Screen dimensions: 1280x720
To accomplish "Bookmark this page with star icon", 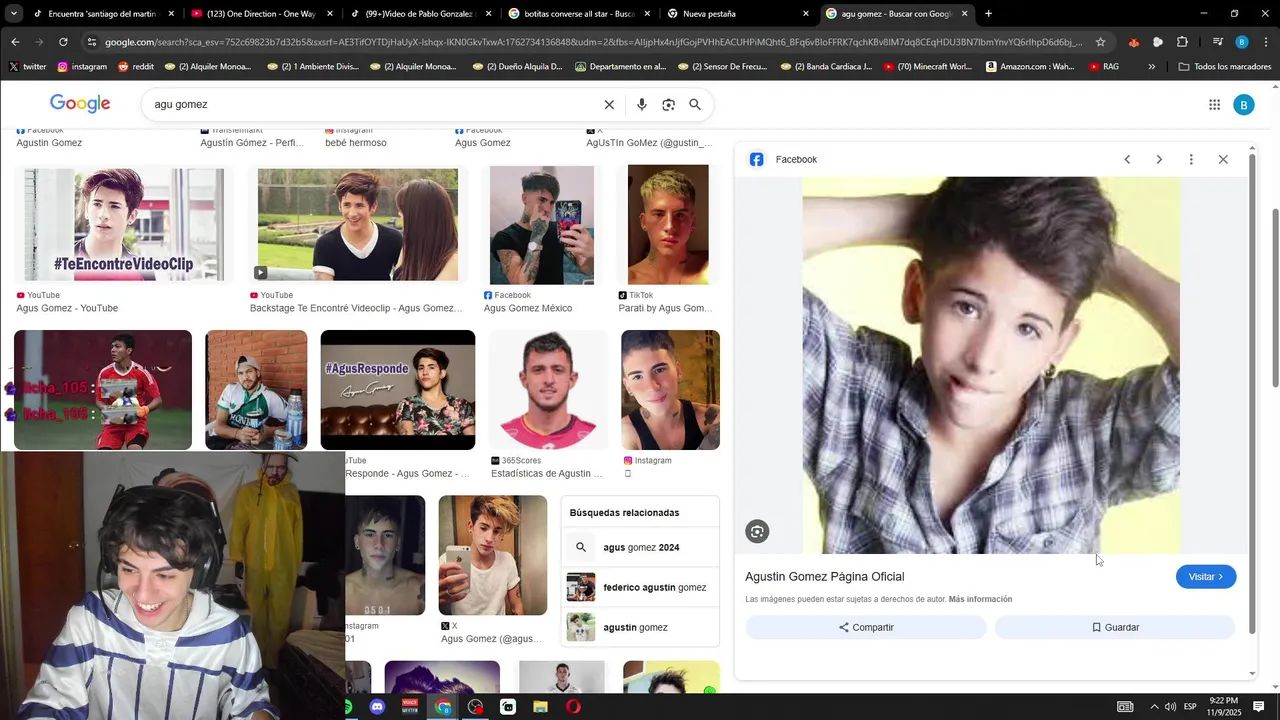I will [x=1100, y=42].
